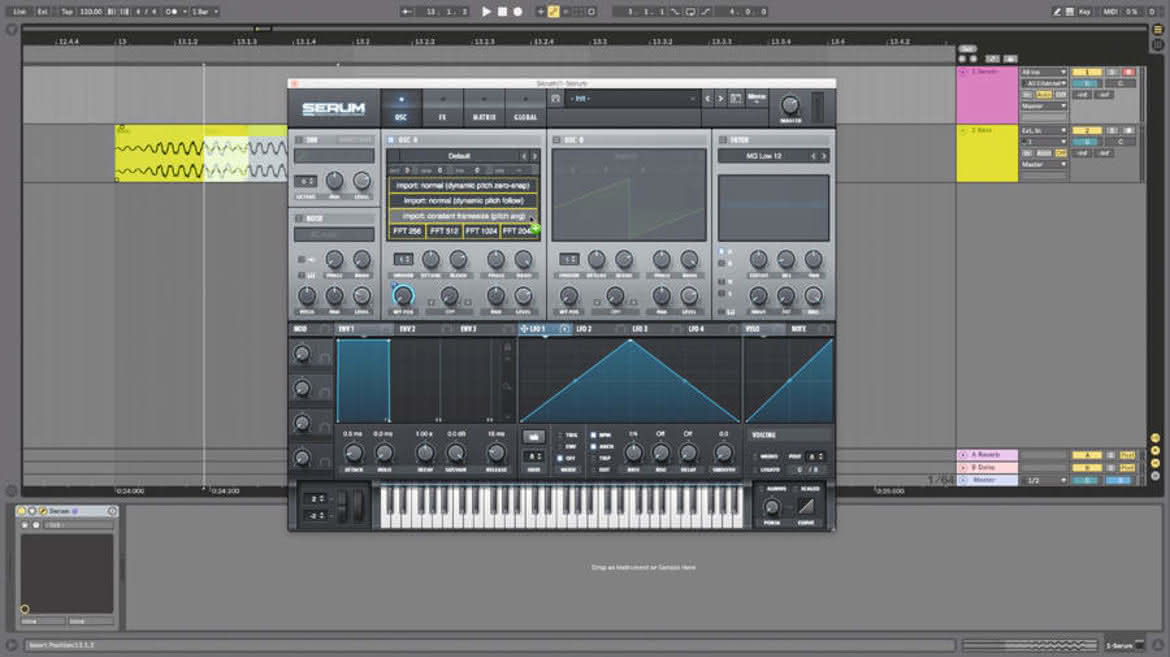Choose import constant framesize pitch avg

point(463,216)
